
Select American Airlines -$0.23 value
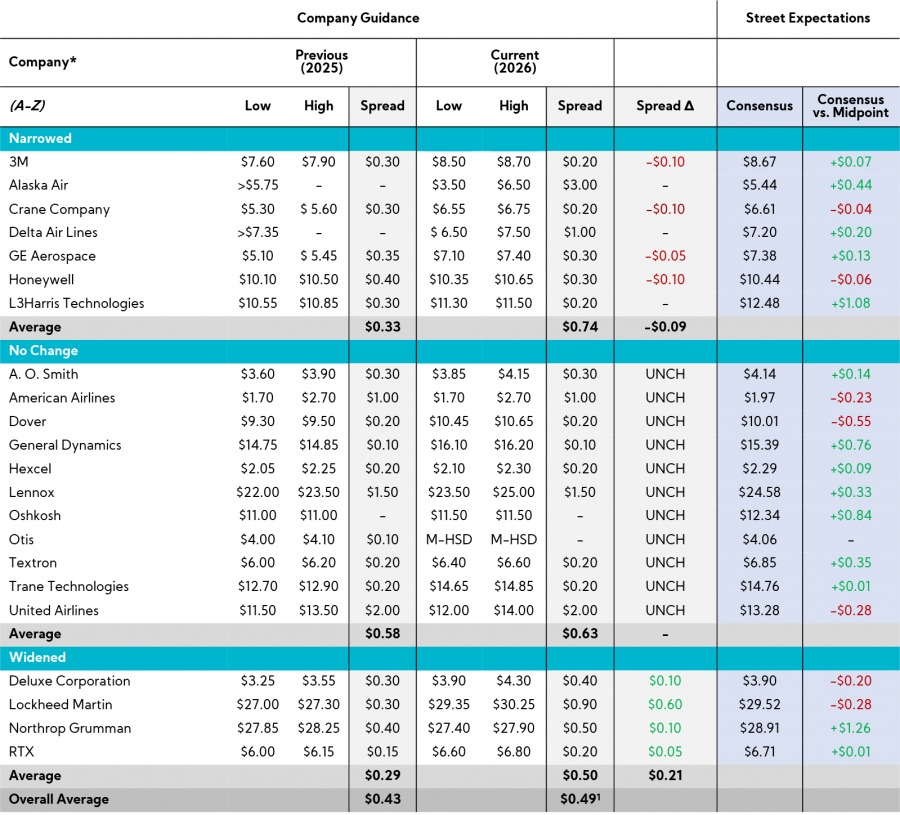click(x=851, y=398)
